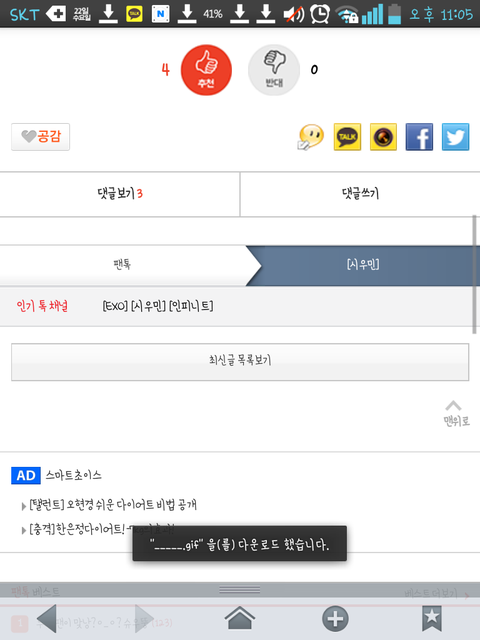Tap the yellow camera share icon
The image size is (480, 640).
(383, 137)
